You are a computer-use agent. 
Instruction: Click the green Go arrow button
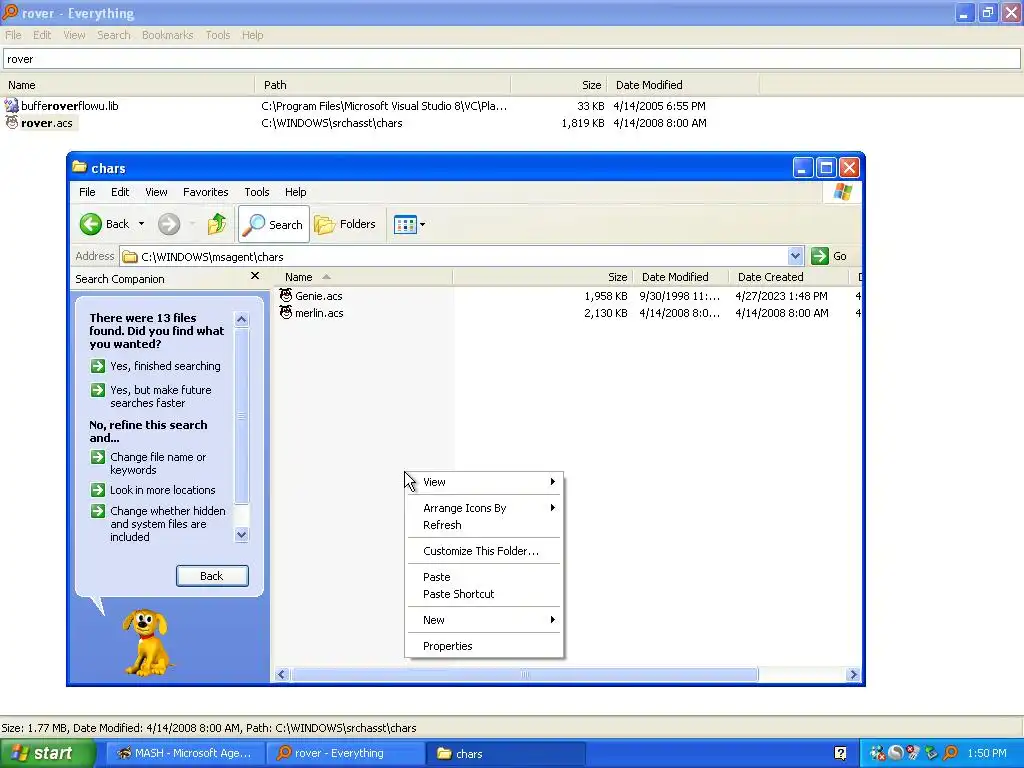tap(820, 256)
